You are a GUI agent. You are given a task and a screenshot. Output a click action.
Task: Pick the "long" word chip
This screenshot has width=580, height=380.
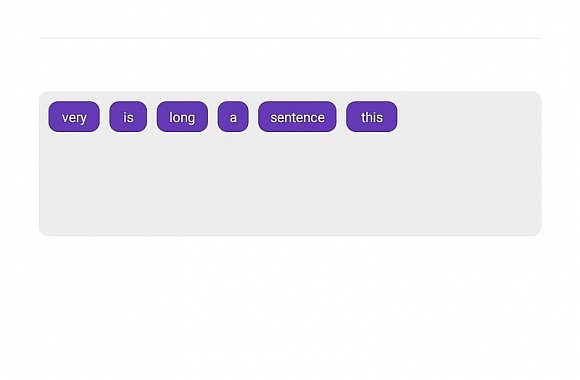[x=182, y=117]
